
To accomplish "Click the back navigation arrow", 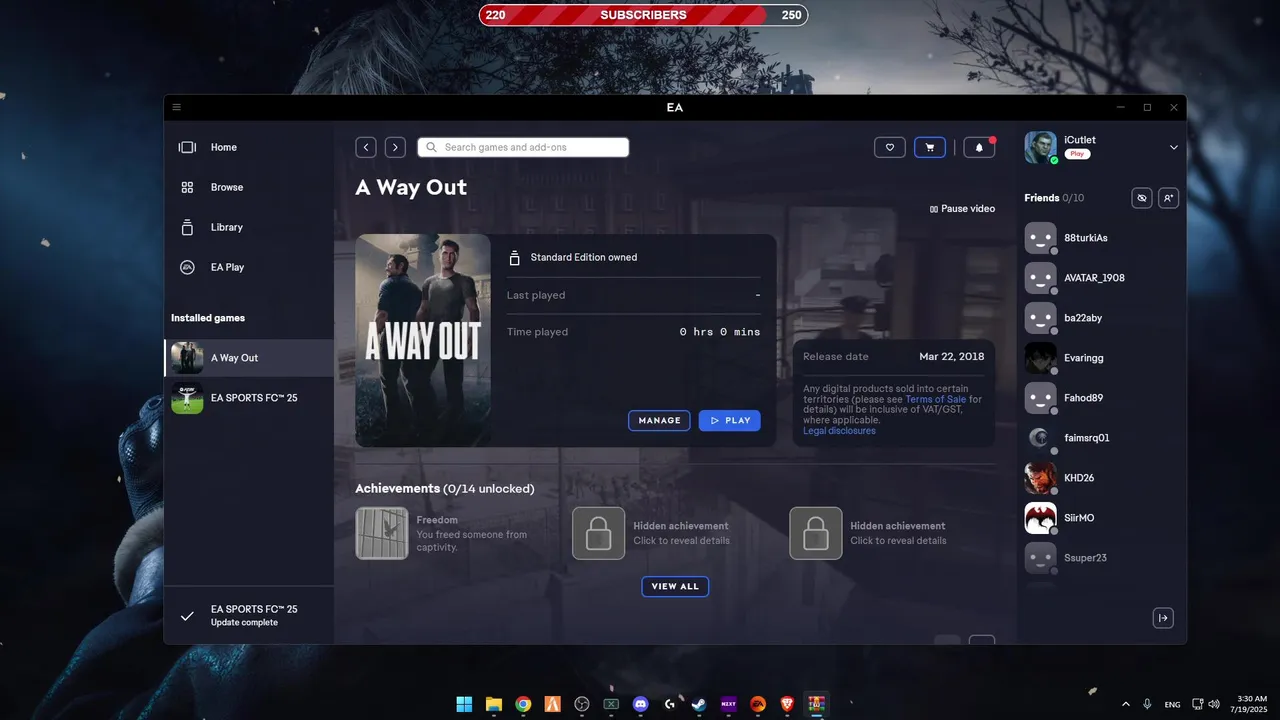I will (366, 147).
